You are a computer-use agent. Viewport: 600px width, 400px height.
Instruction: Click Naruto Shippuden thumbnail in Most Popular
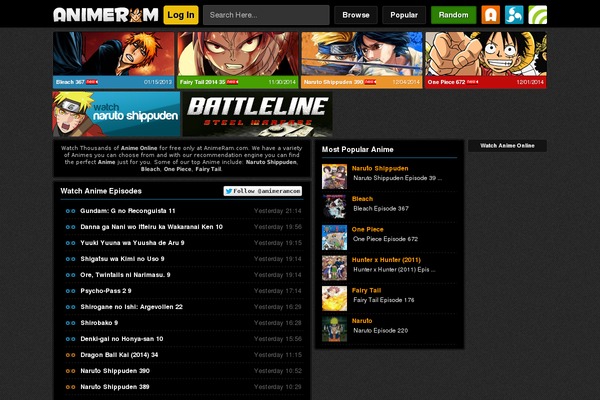(x=334, y=176)
